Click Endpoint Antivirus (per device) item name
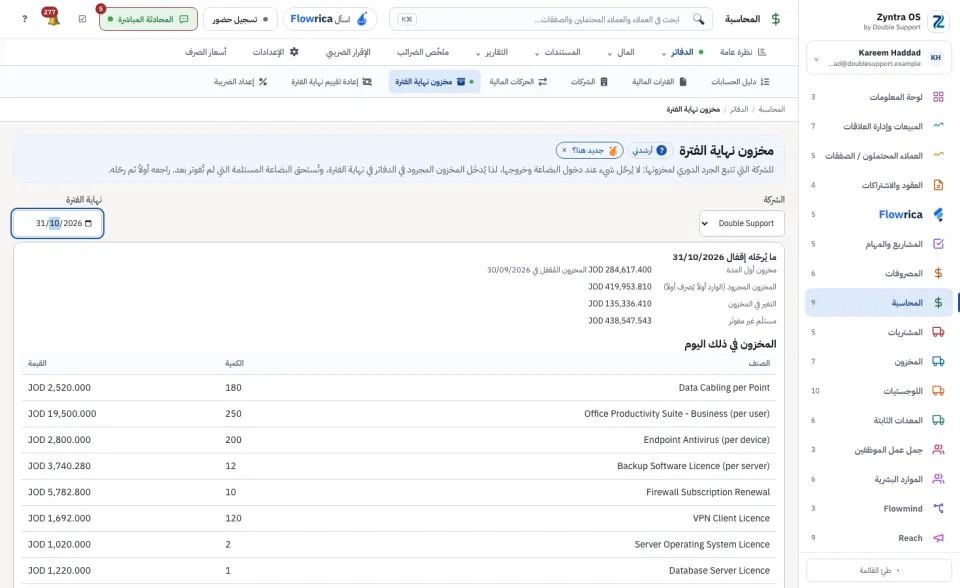Viewport: 960px width, 588px height. (x=707, y=440)
